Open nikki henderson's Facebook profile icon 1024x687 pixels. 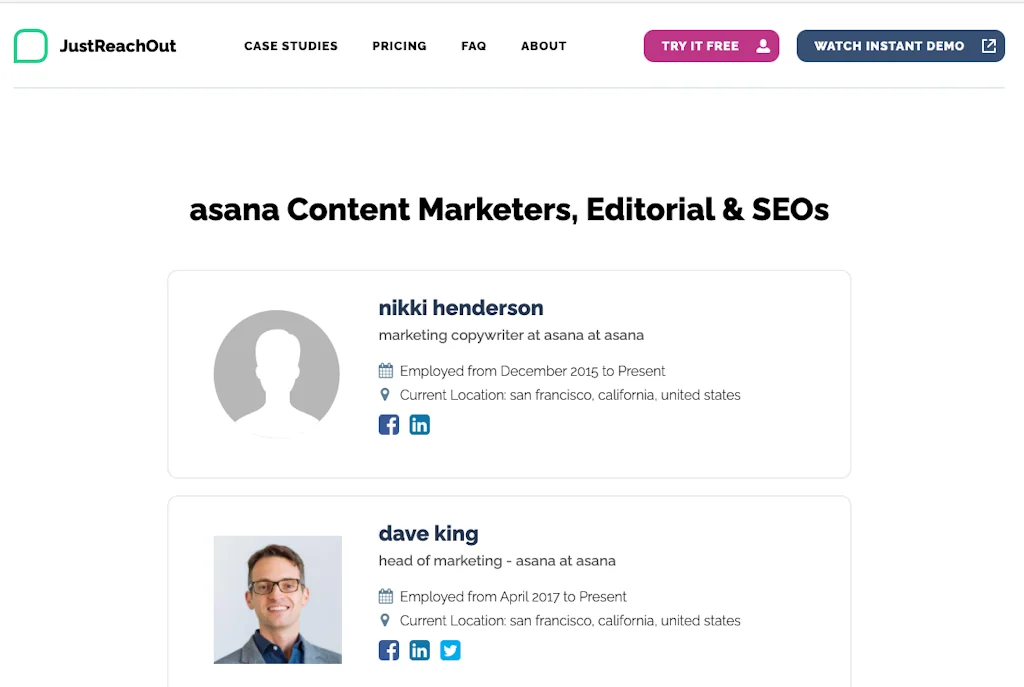(x=389, y=425)
